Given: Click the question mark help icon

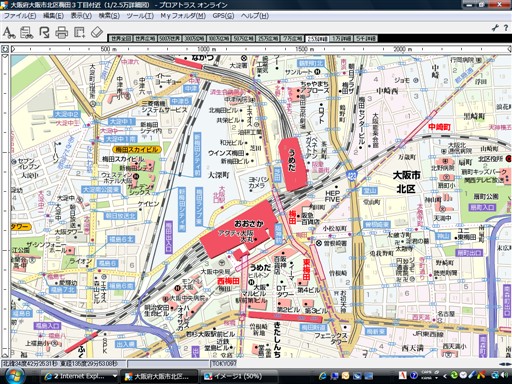Looking at the screenshot, I should (x=506, y=28).
